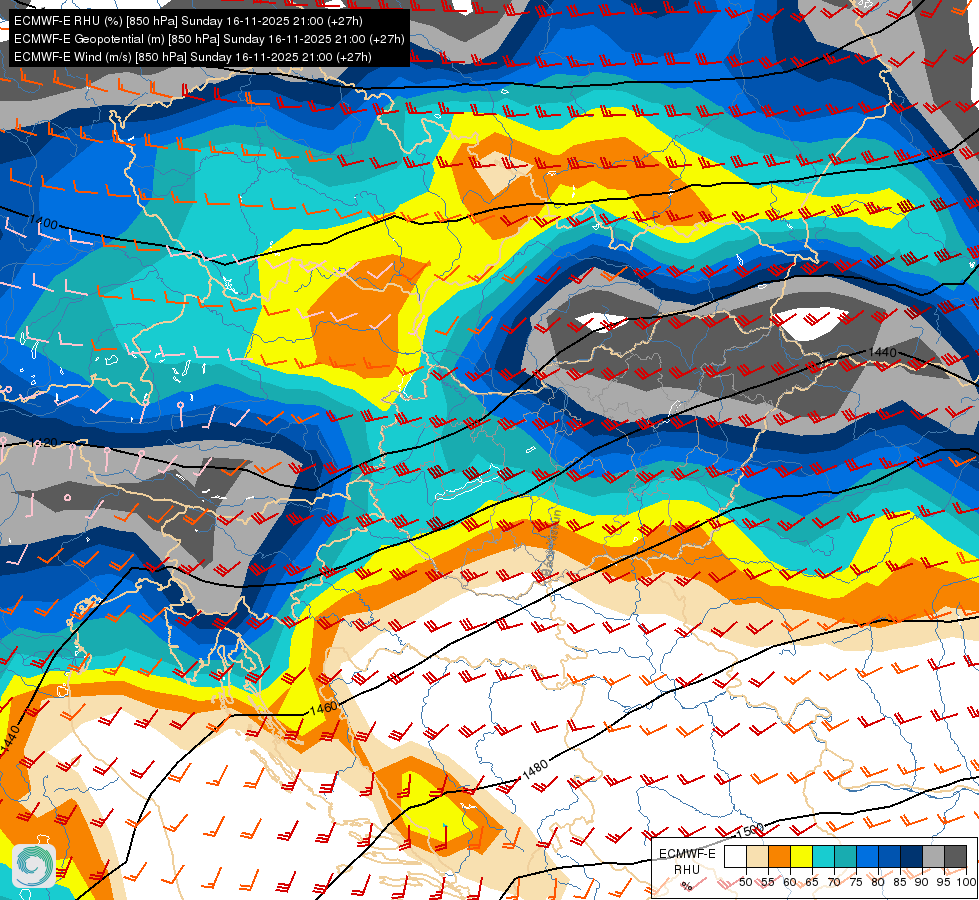
Task: Click the legend tick value 80
Action: point(878,883)
